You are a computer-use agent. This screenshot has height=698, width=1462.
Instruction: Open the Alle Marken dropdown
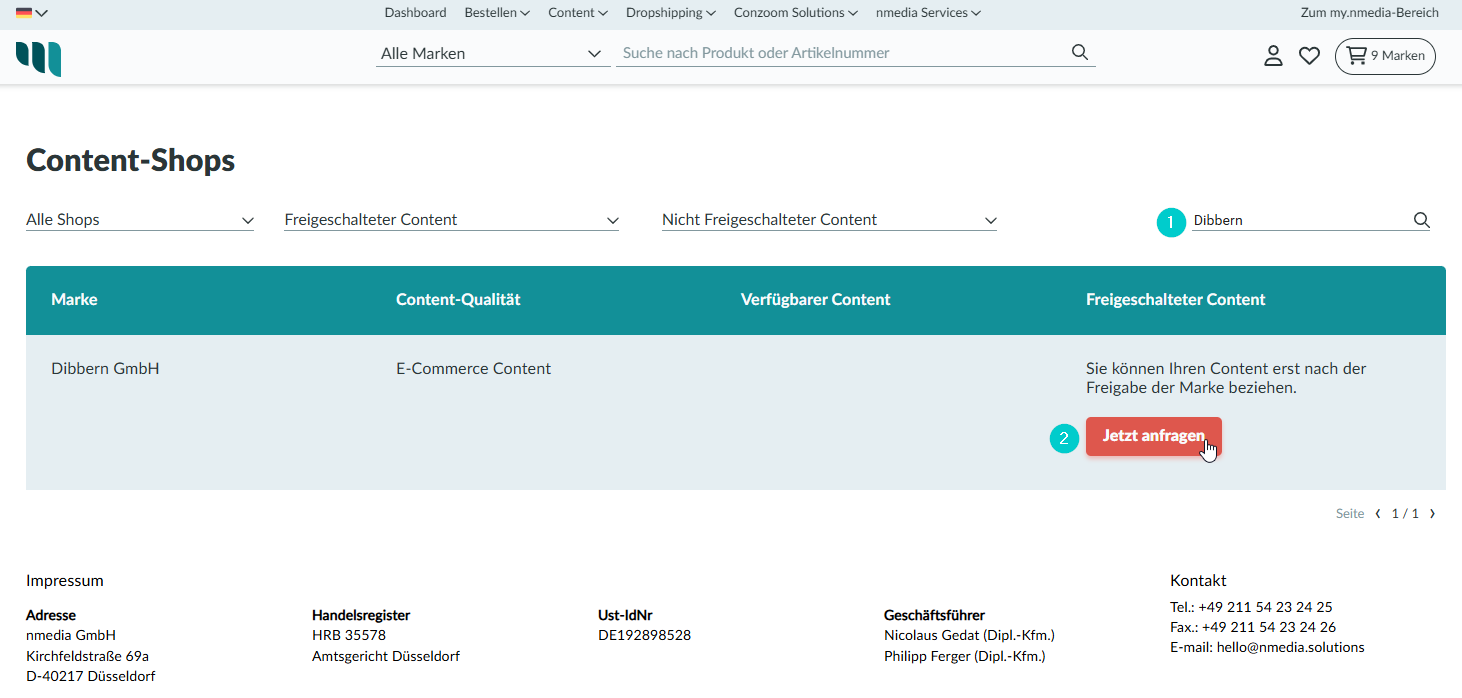[x=494, y=54]
